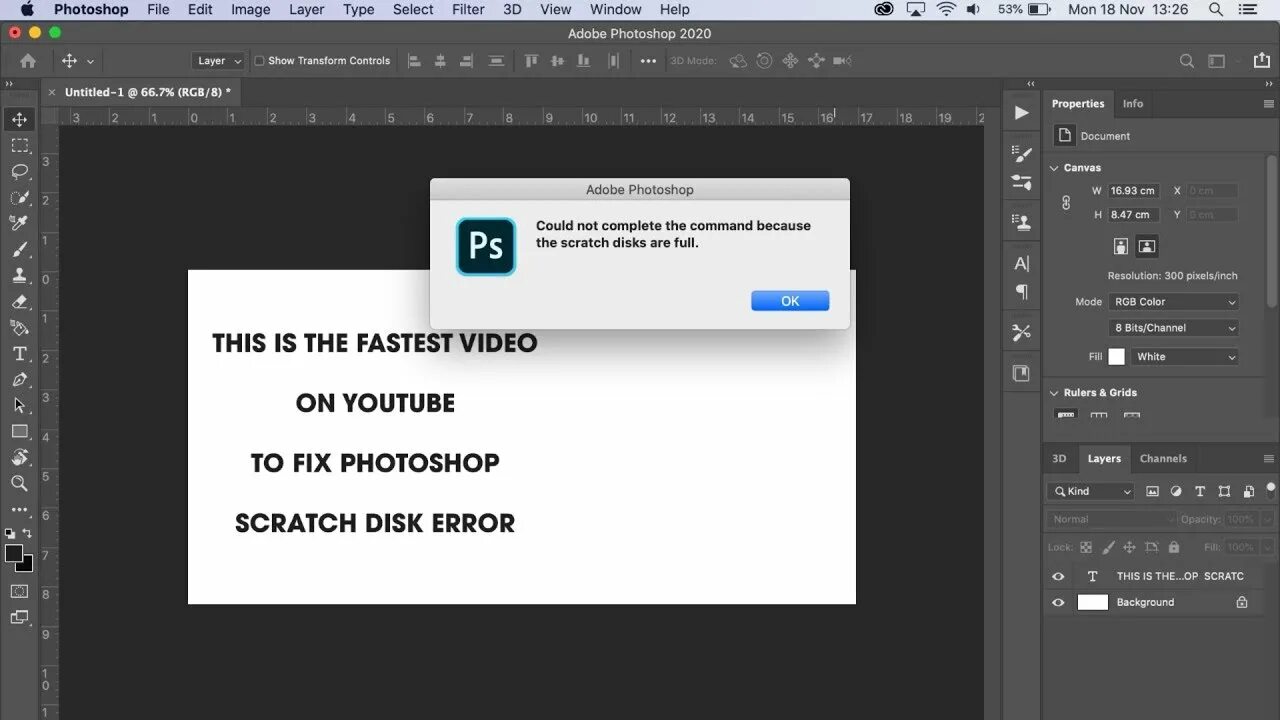Toggle the adjustment layers filter

coord(1176,491)
